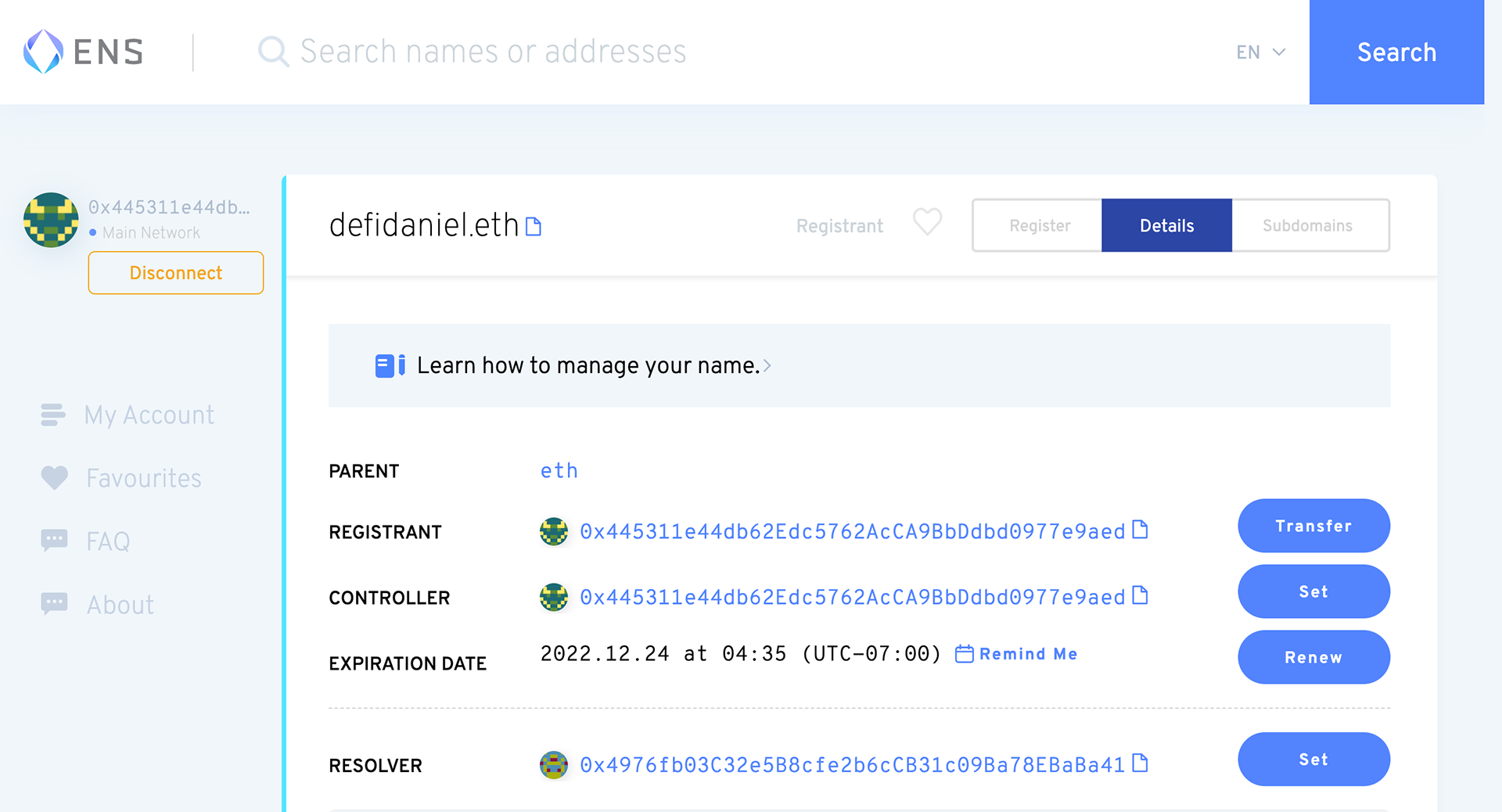Click the account avatar in the sidebar
Viewport: 1502px width, 812px height.
tap(51, 220)
